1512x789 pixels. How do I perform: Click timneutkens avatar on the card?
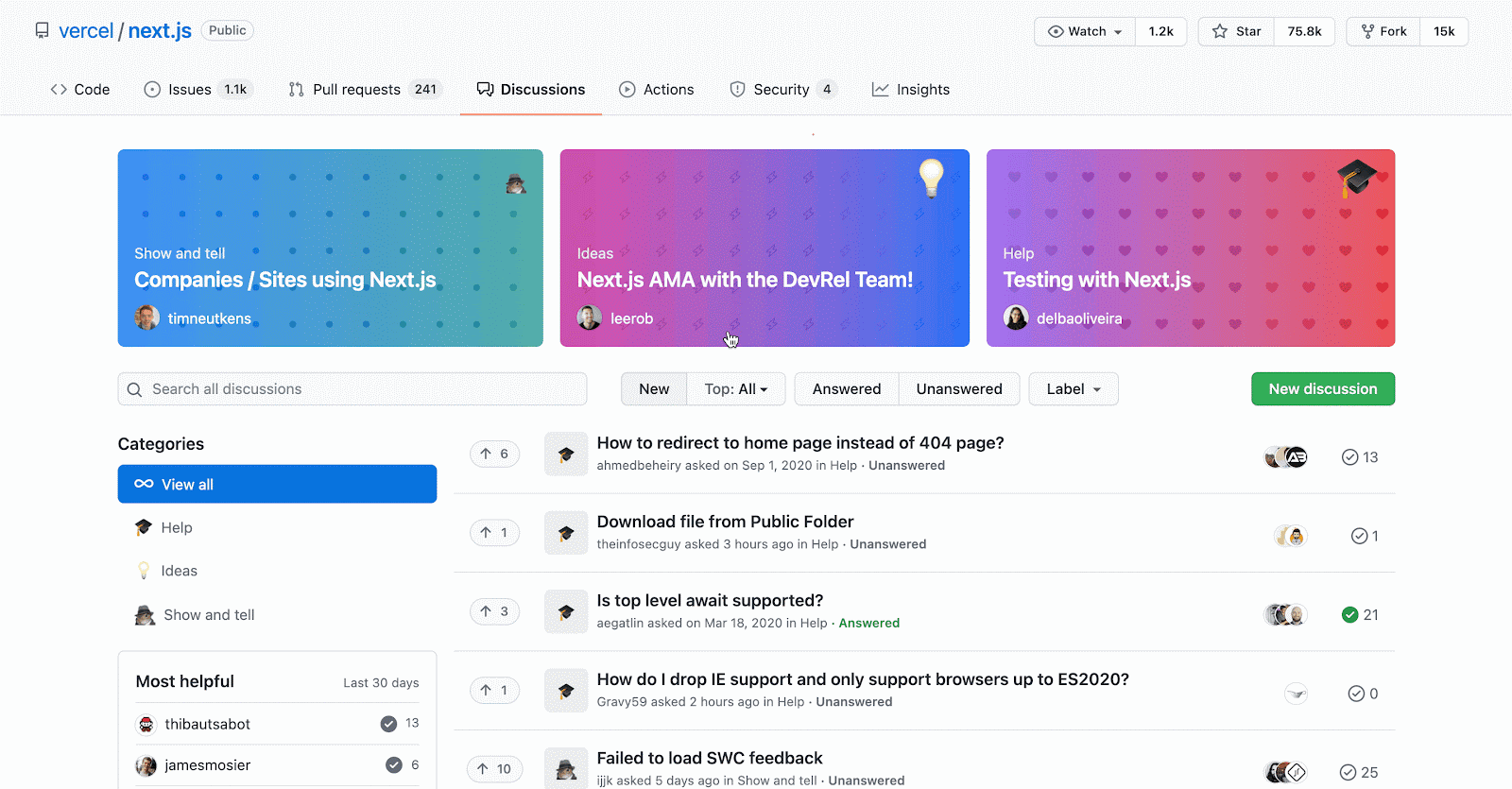(146, 317)
